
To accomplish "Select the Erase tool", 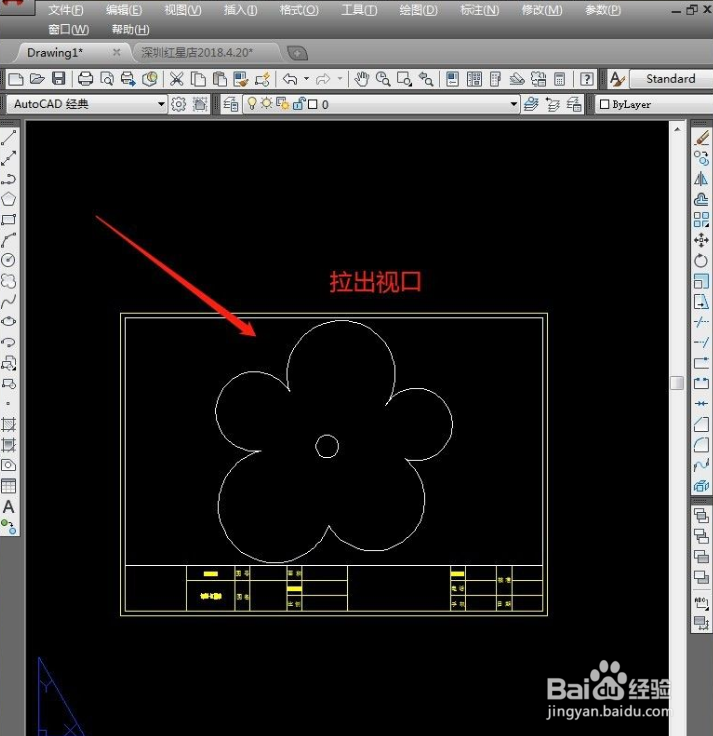I will pyautogui.click(x=701, y=138).
